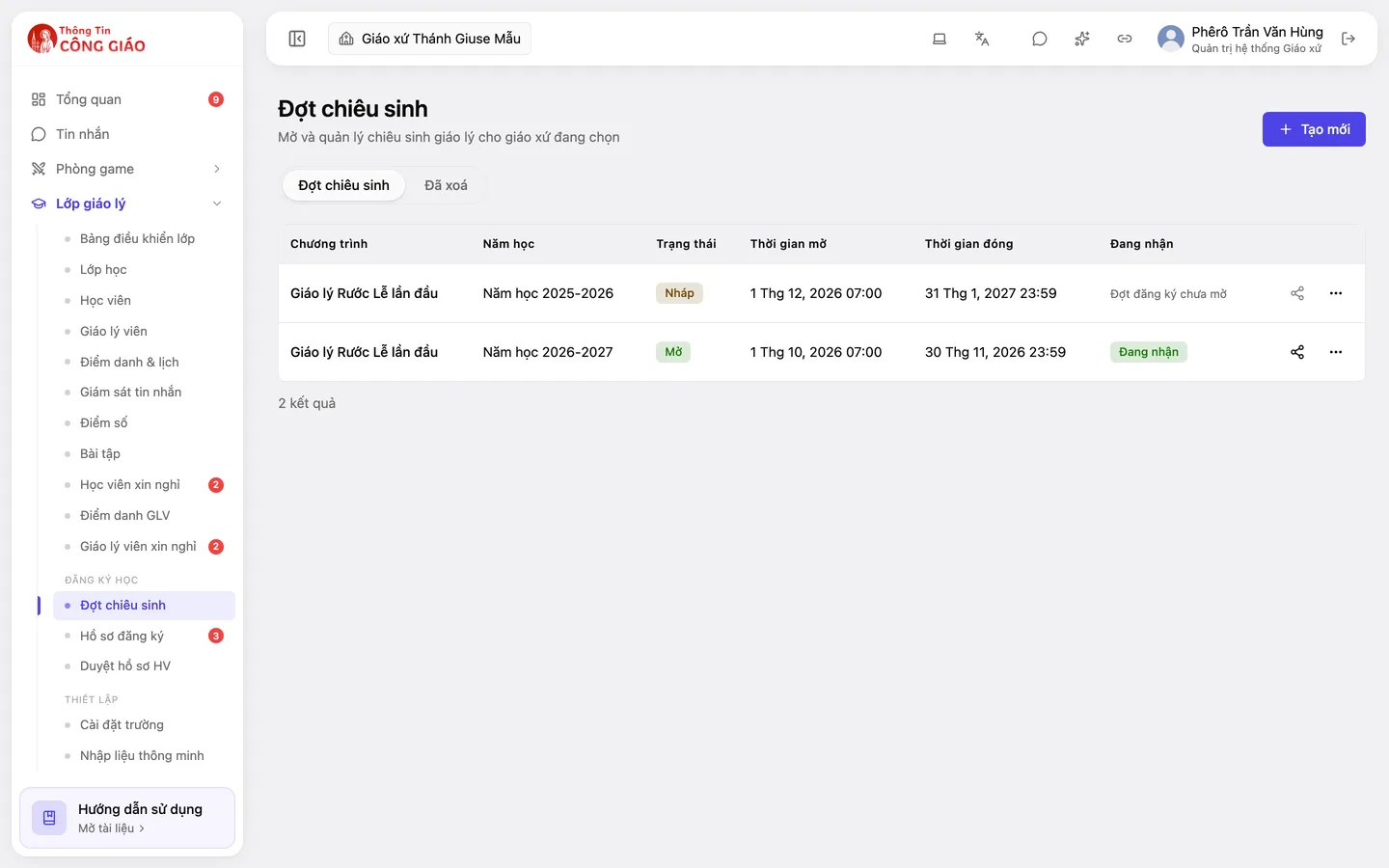Click the Thông Tin Công Giáo logo

pyautogui.click(x=87, y=39)
